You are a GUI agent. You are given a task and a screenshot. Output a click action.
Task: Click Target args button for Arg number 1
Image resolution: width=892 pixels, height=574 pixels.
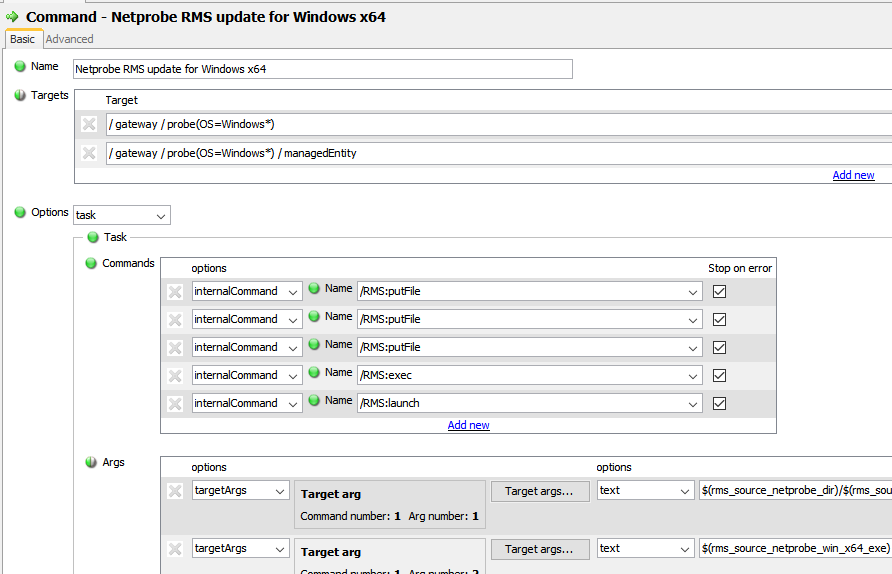540,491
